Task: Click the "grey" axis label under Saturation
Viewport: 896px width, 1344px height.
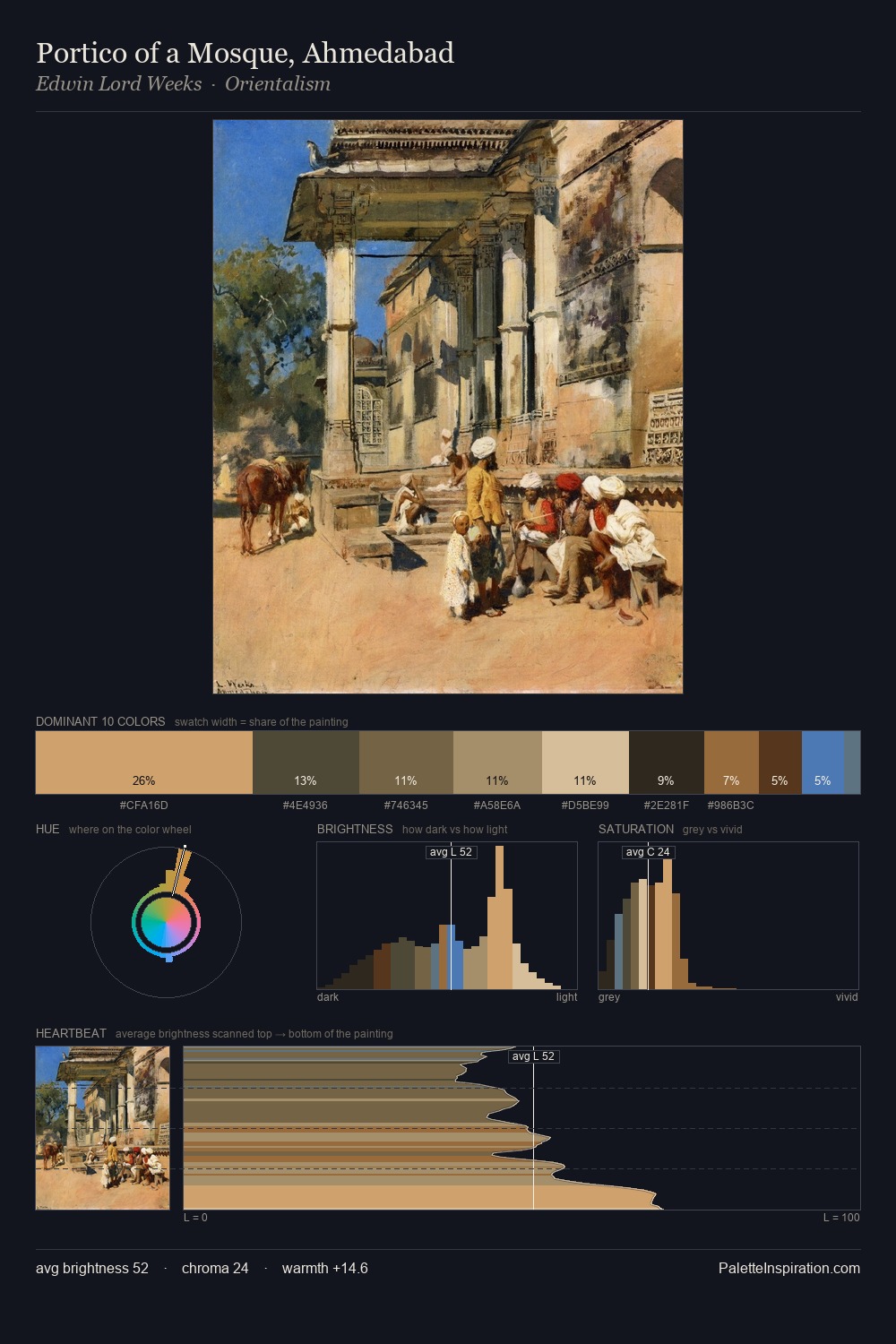Action: point(609,997)
